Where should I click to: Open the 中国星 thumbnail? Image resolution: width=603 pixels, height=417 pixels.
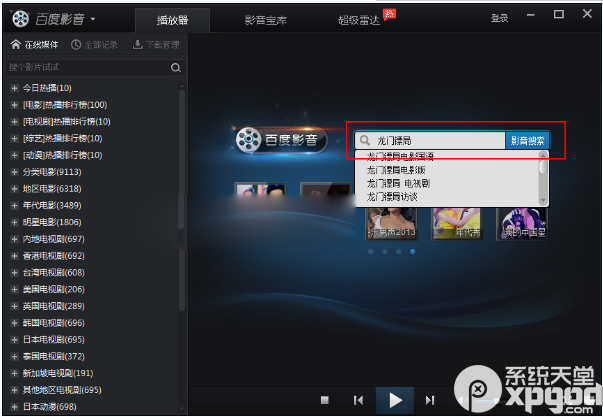(522, 224)
